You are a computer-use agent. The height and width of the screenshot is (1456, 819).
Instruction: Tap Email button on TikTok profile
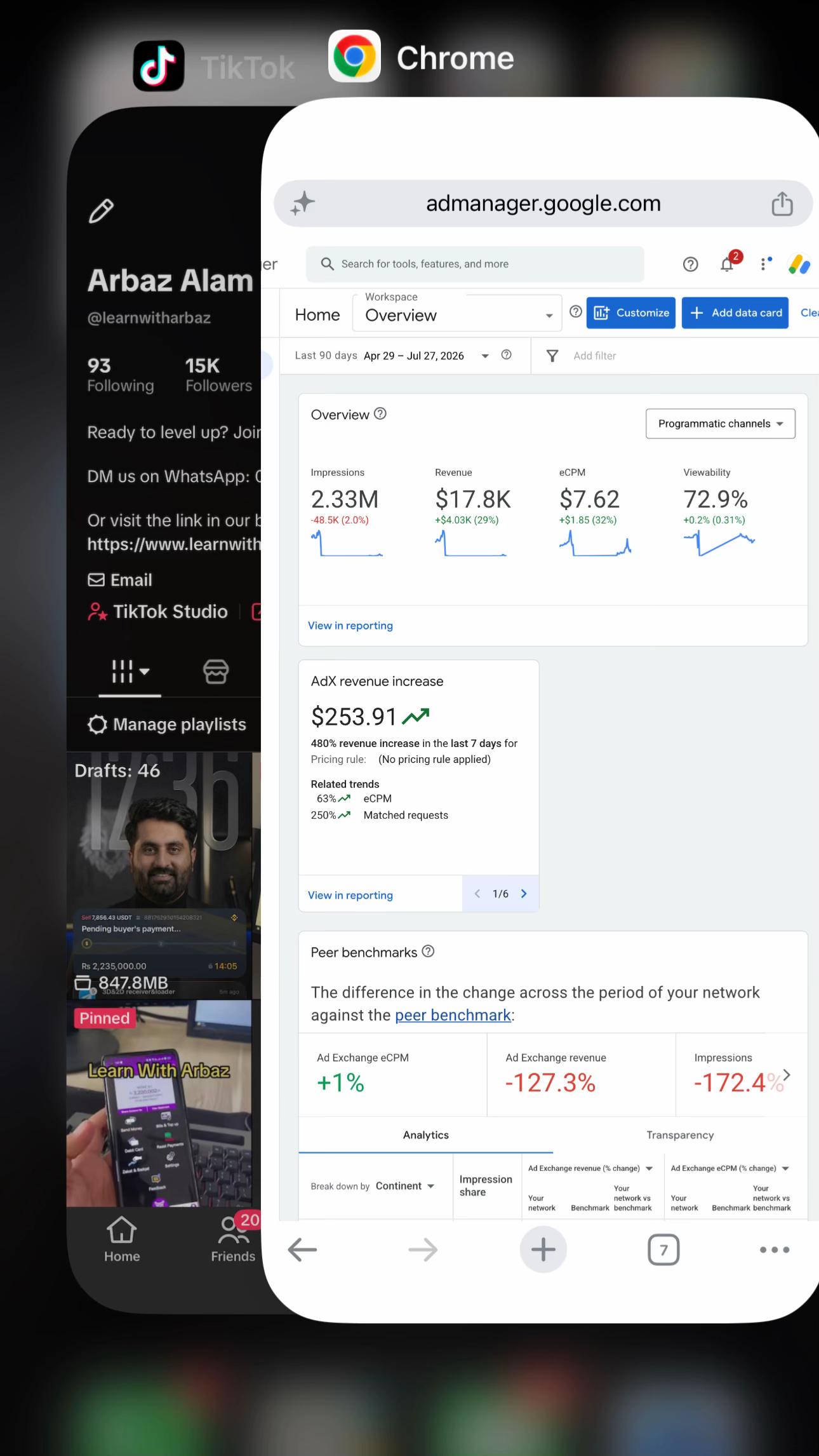point(120,580)
